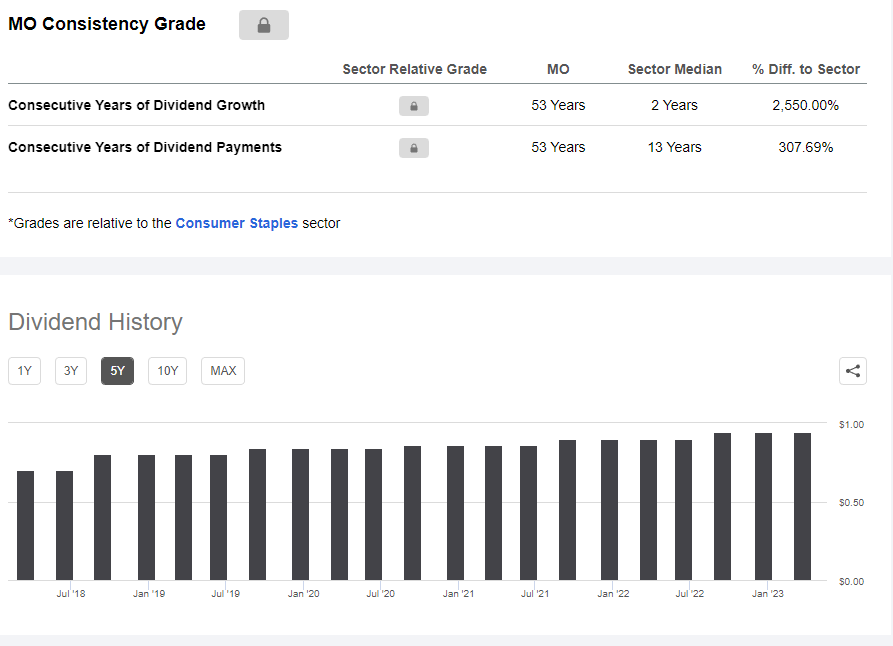The height and width of the screenshot is (646, 893).
Task: Click the Jan '22 axis label
Action: pos(613,594)
